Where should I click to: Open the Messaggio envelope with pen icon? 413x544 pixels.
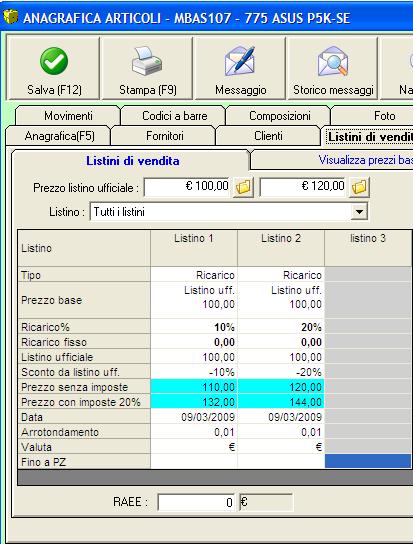coord(240,61)
